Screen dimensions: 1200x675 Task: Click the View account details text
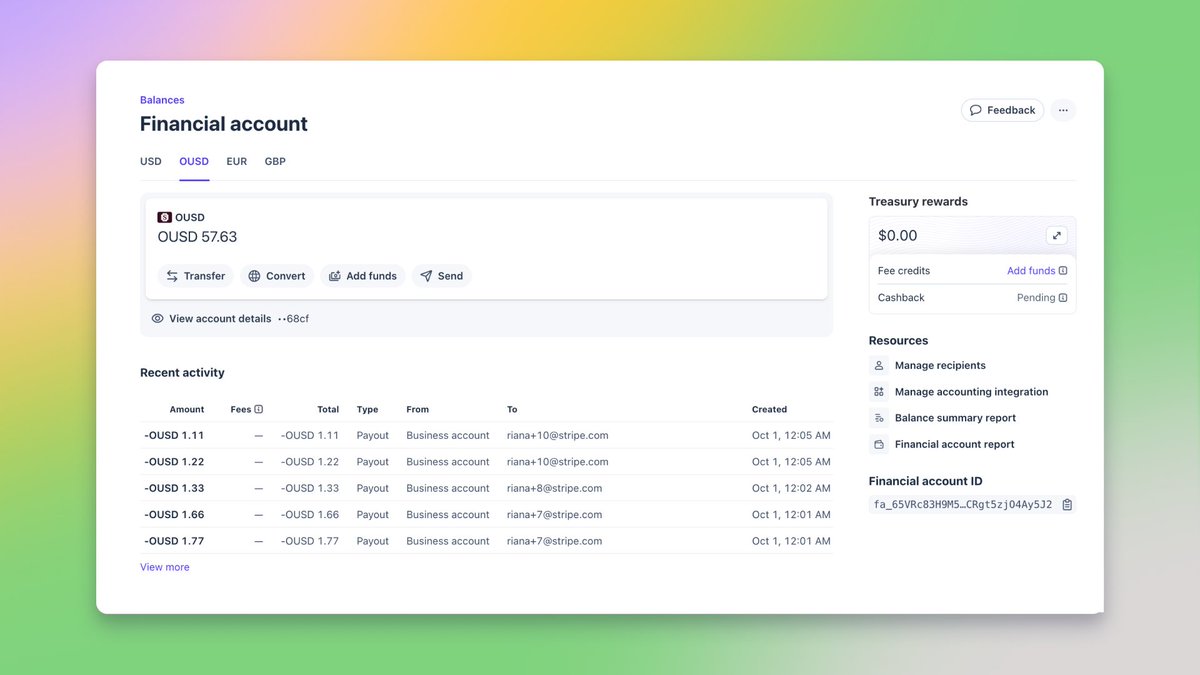(x=220, y=319)
